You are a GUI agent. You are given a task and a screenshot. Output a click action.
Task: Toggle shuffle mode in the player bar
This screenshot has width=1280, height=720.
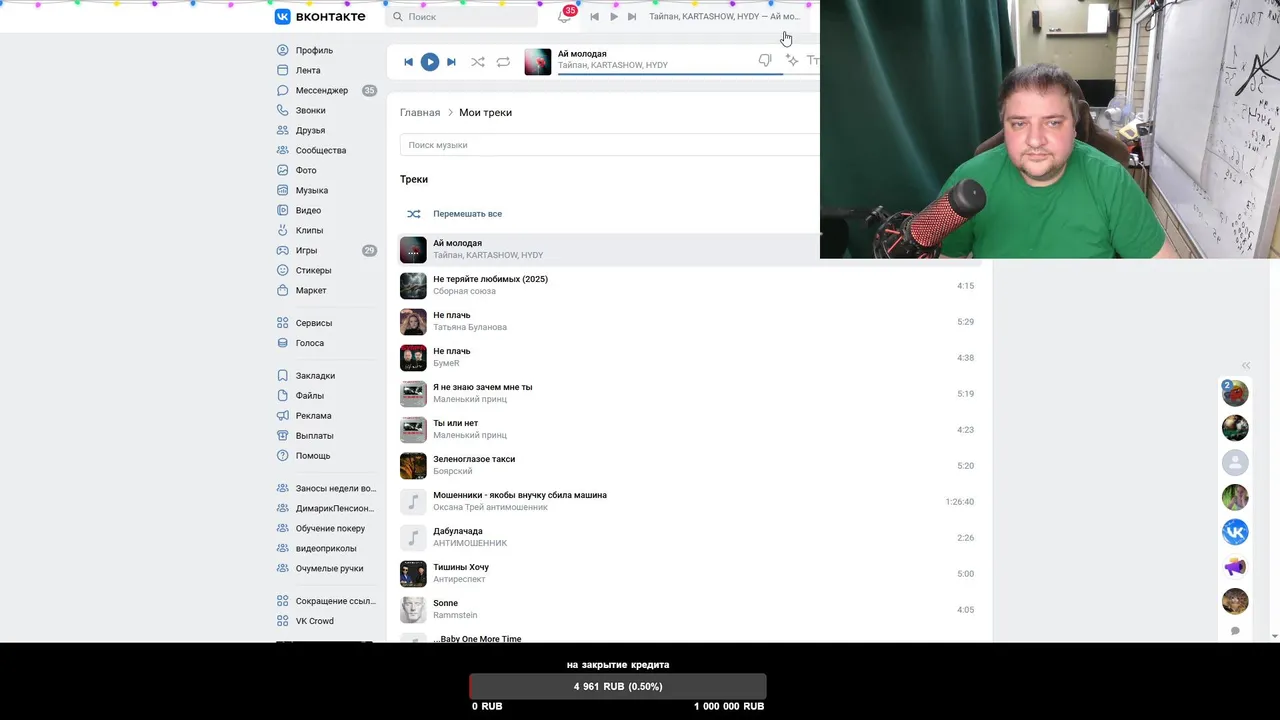click(478, 62)
